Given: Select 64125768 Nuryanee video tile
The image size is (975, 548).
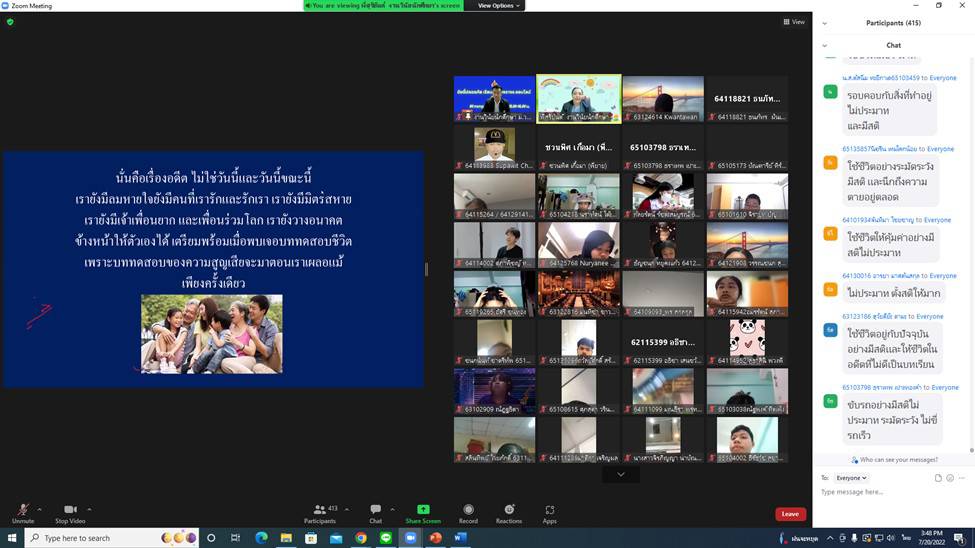Looking at the screenshot, I should (578, 245).
